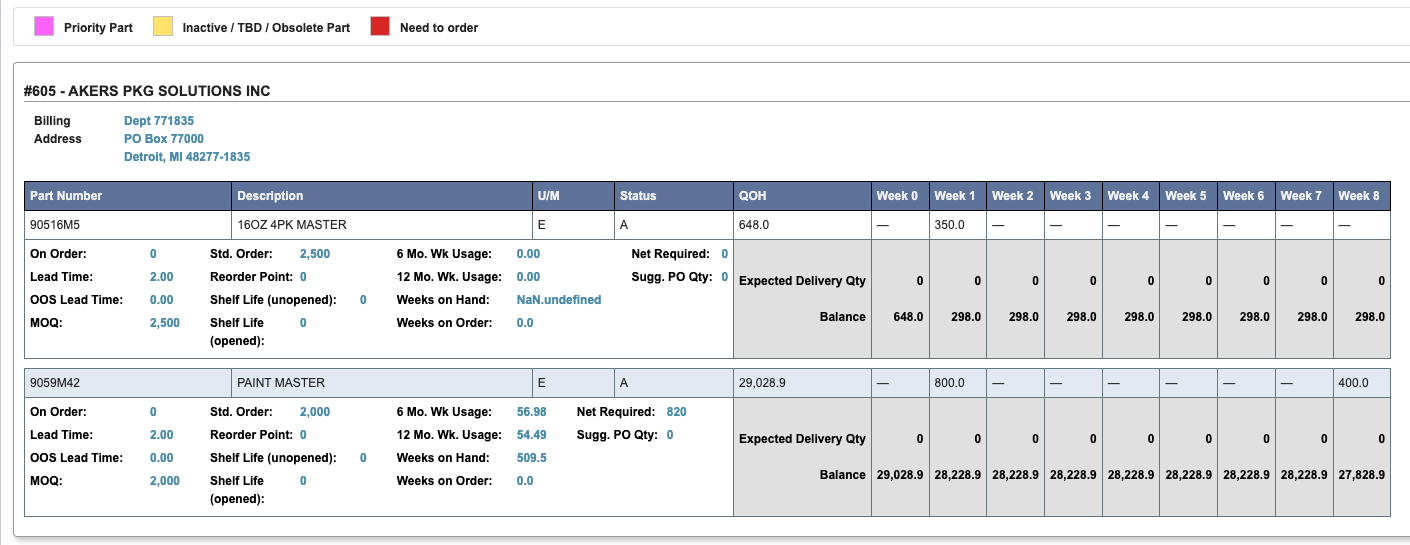
Task: Click the U/M column header
Action: (573, 196)
